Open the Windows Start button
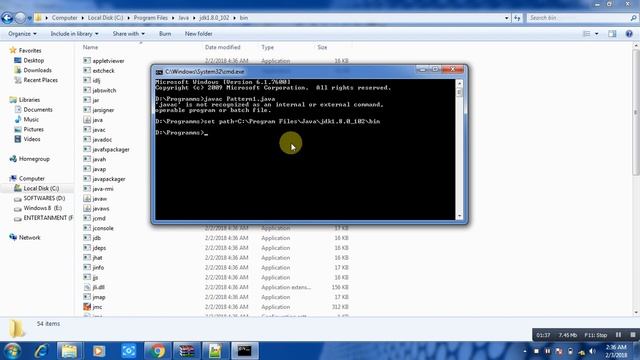Viewport: 640px width, 360px height. tap(12, 351)
